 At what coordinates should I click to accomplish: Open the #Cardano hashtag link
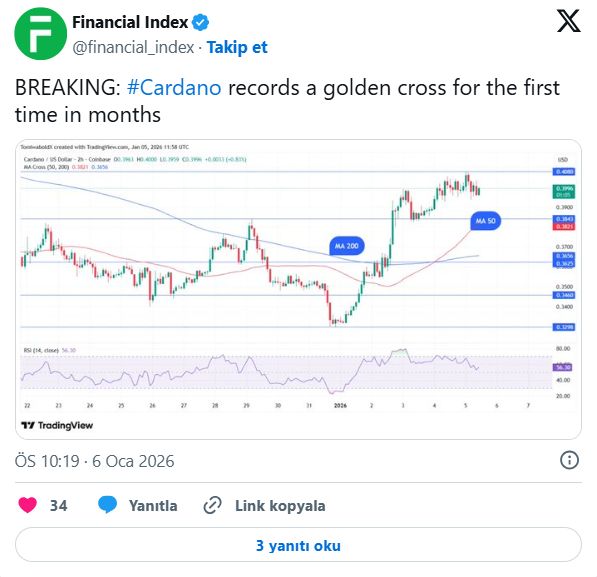point(174,88)
